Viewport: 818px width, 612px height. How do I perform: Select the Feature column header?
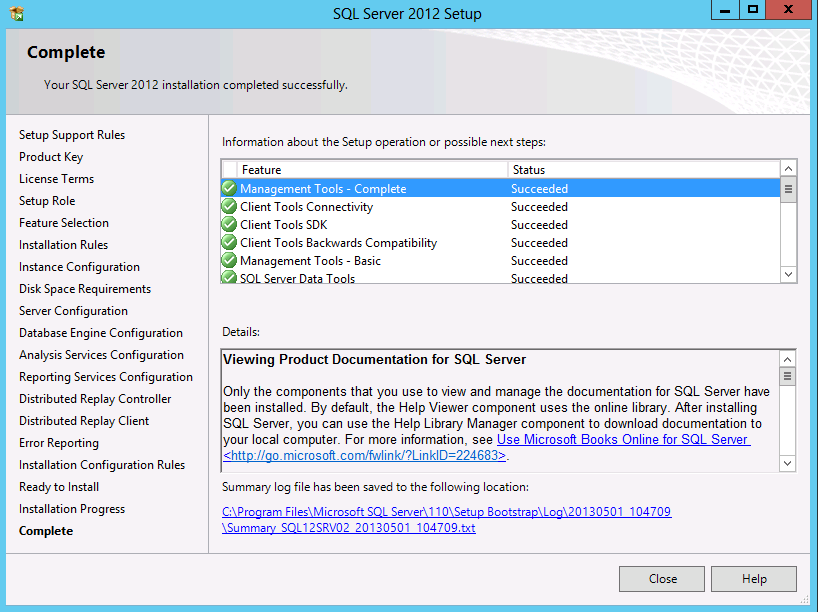(x=372, y=170)
